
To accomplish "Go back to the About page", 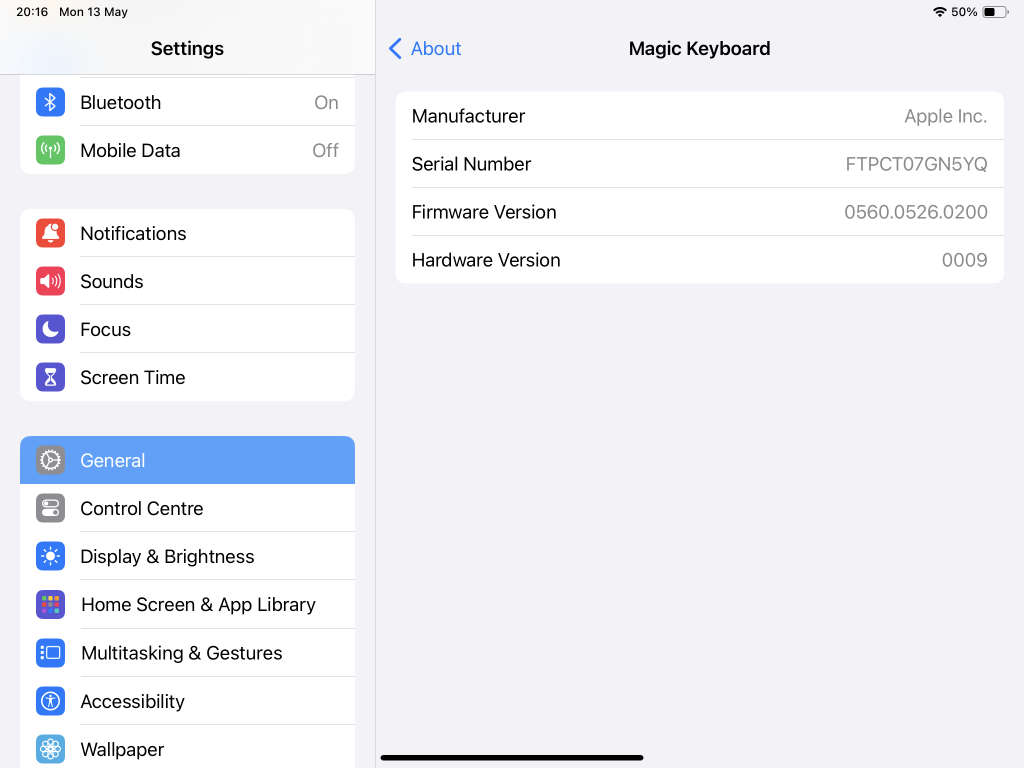I will coord(436,48).
